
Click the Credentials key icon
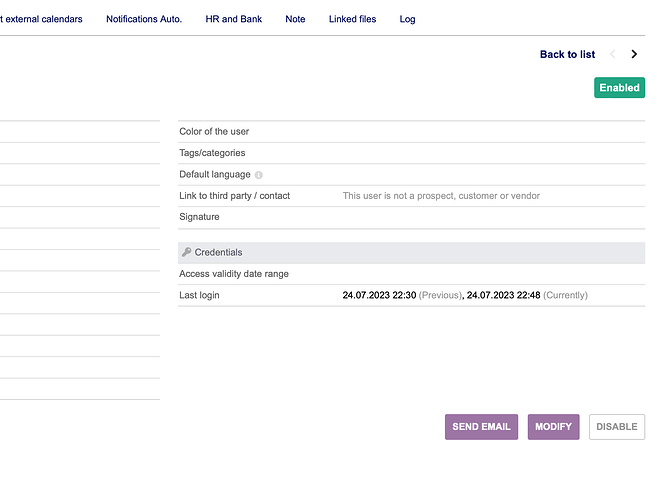(187, 252)
